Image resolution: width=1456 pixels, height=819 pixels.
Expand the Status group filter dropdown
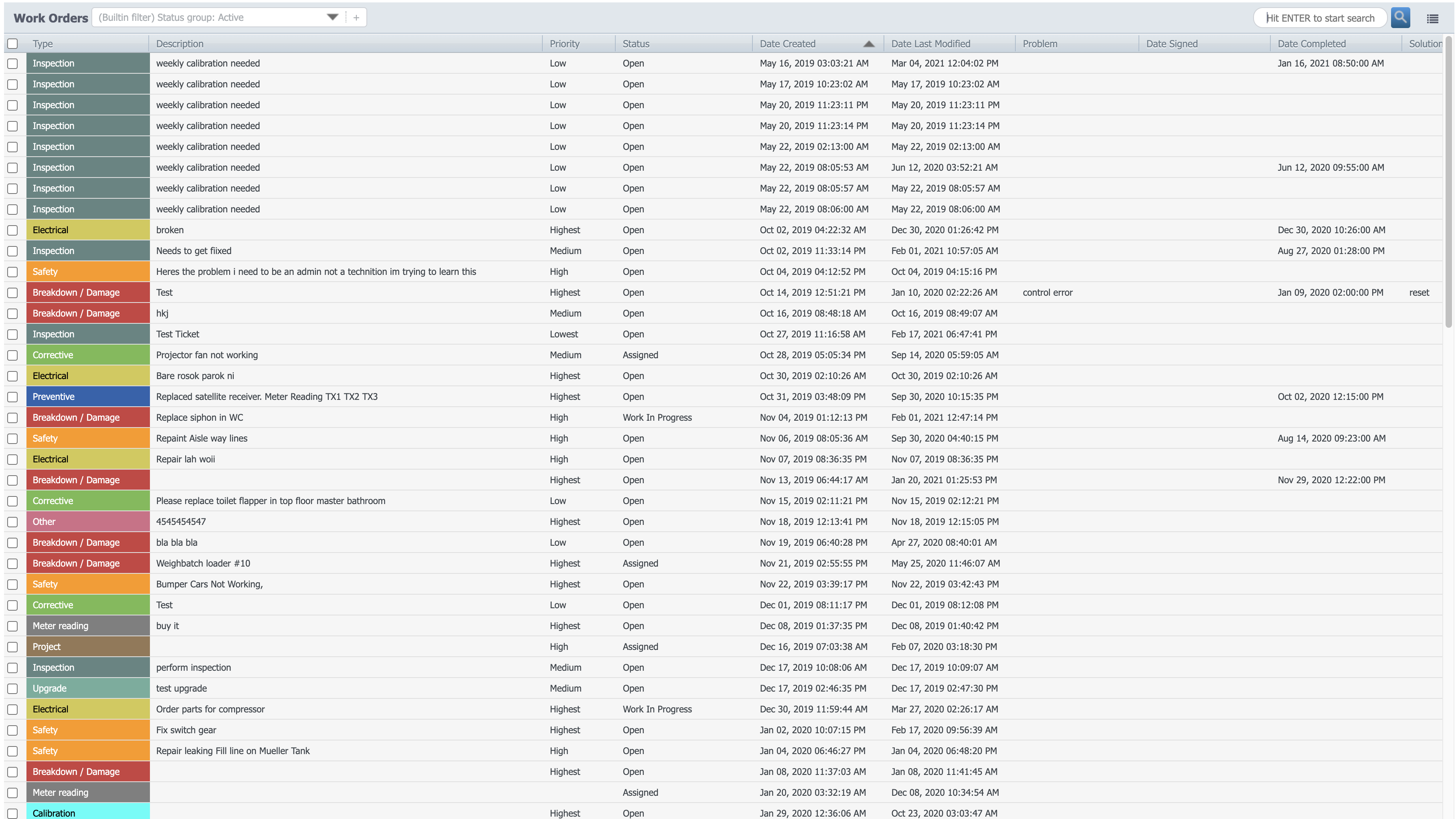click(x=332, y=17)
